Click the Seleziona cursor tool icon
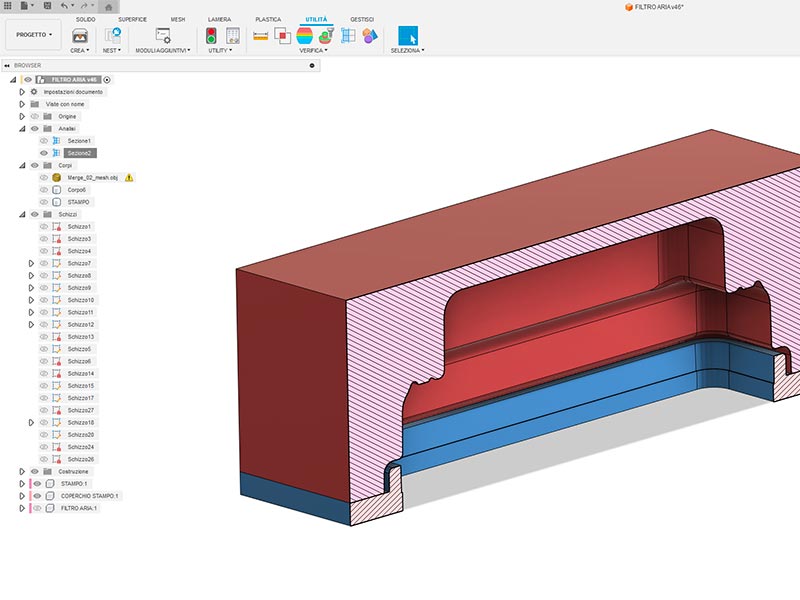The image size is (800, 600). [408, 35]
